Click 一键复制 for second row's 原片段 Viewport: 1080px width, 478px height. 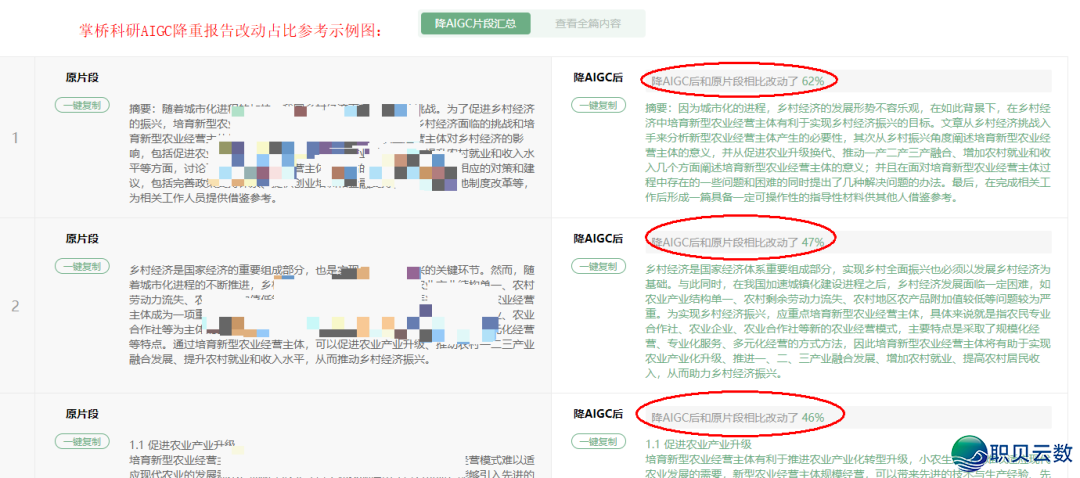tap(82, 266)
